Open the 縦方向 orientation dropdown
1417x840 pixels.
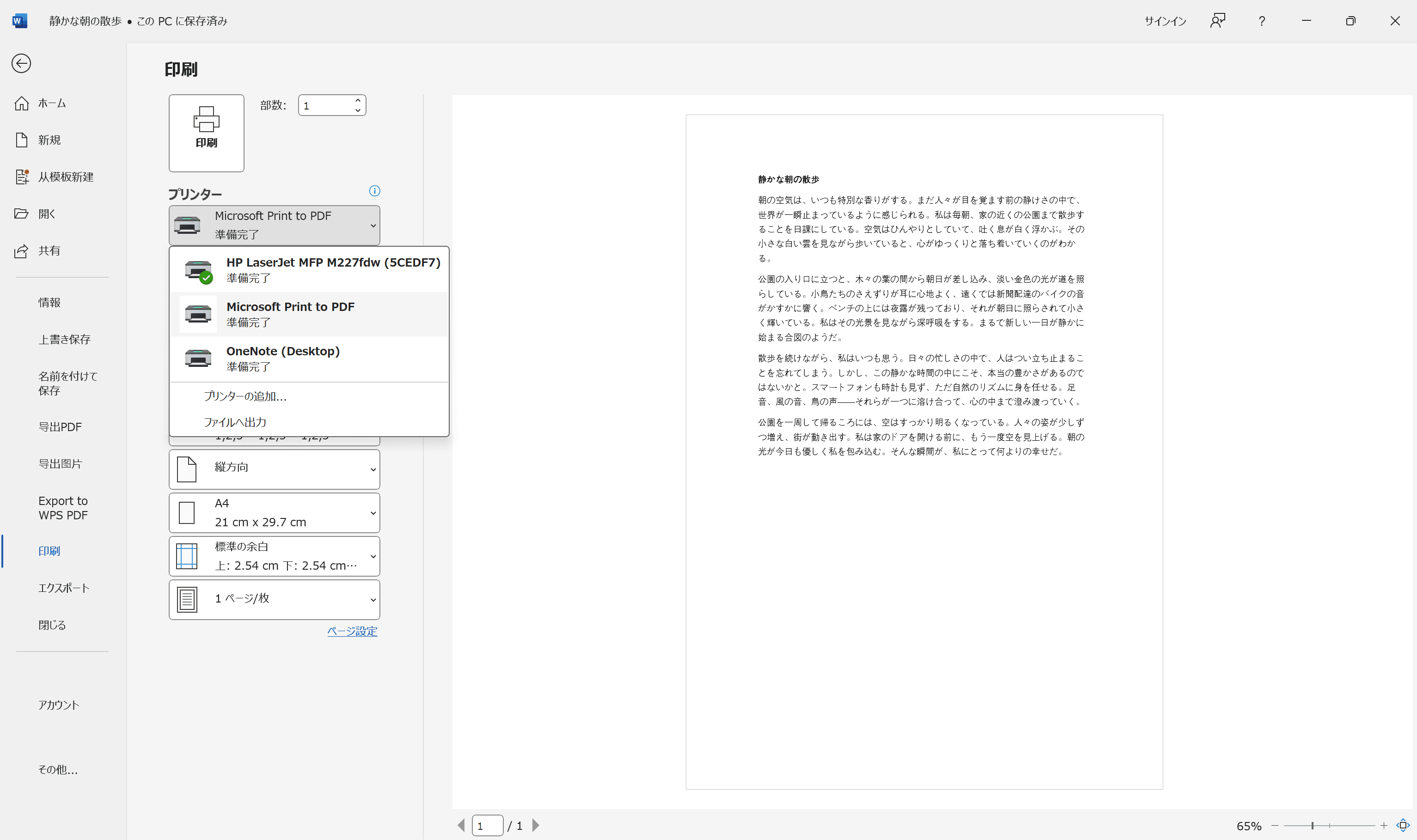274,469
